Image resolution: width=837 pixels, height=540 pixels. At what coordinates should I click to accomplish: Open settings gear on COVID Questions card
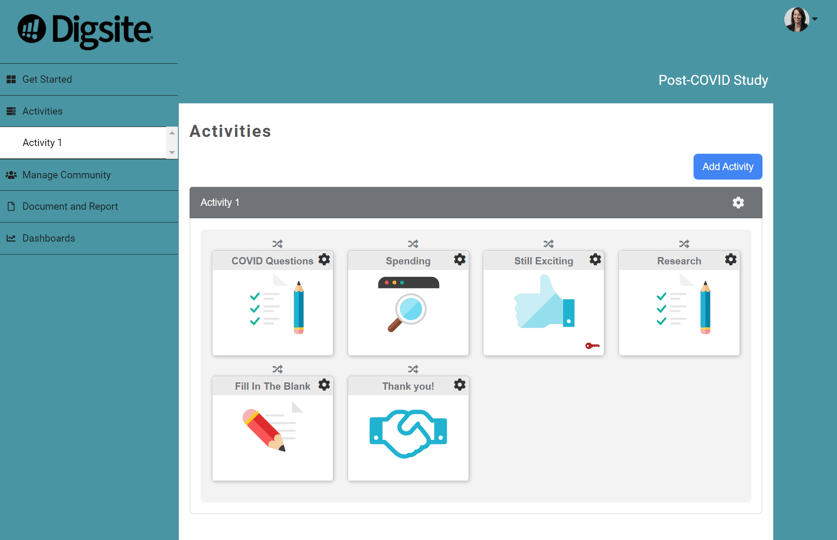[324, 259]
